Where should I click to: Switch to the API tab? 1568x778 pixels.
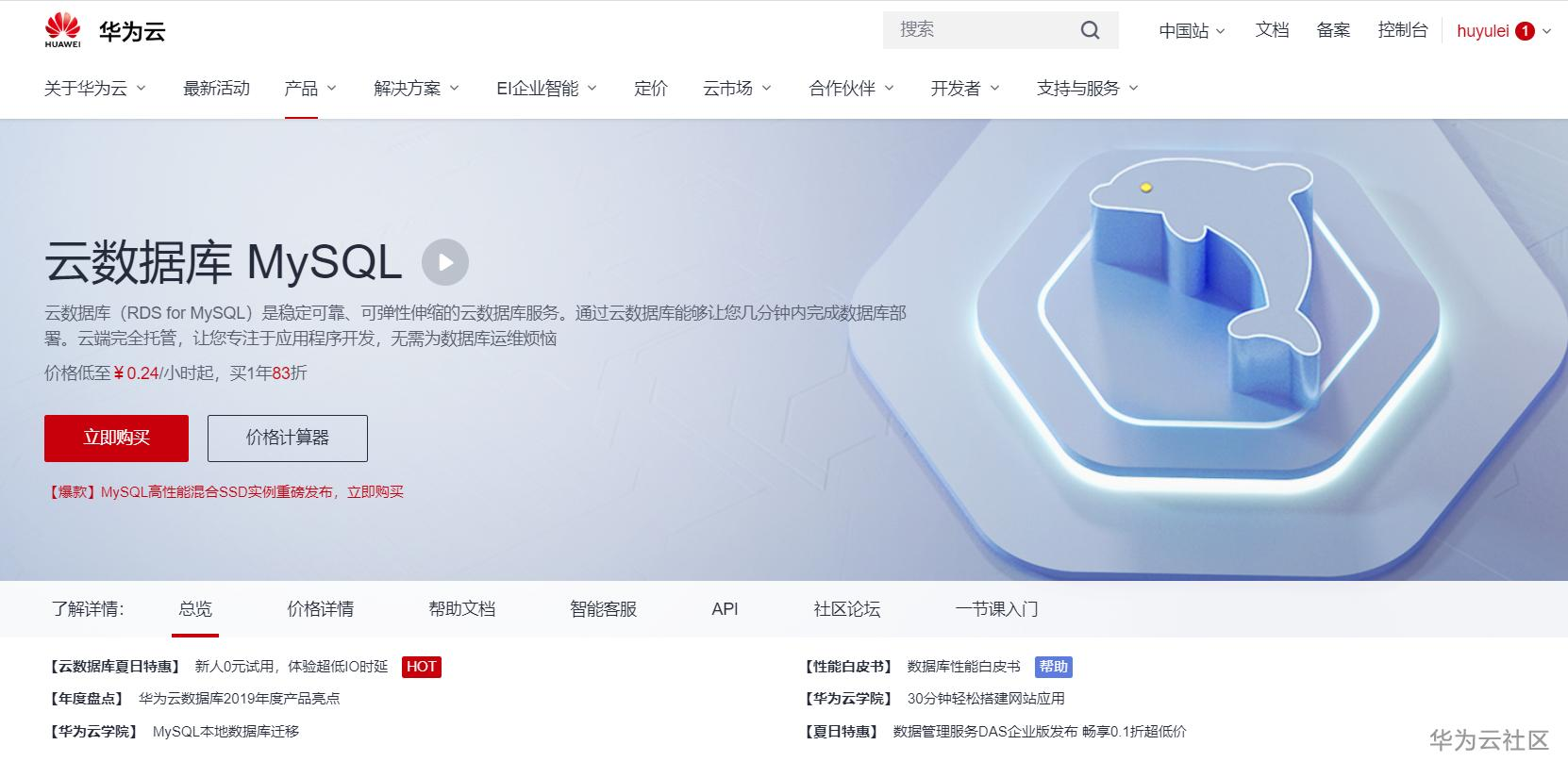point(725,609)
